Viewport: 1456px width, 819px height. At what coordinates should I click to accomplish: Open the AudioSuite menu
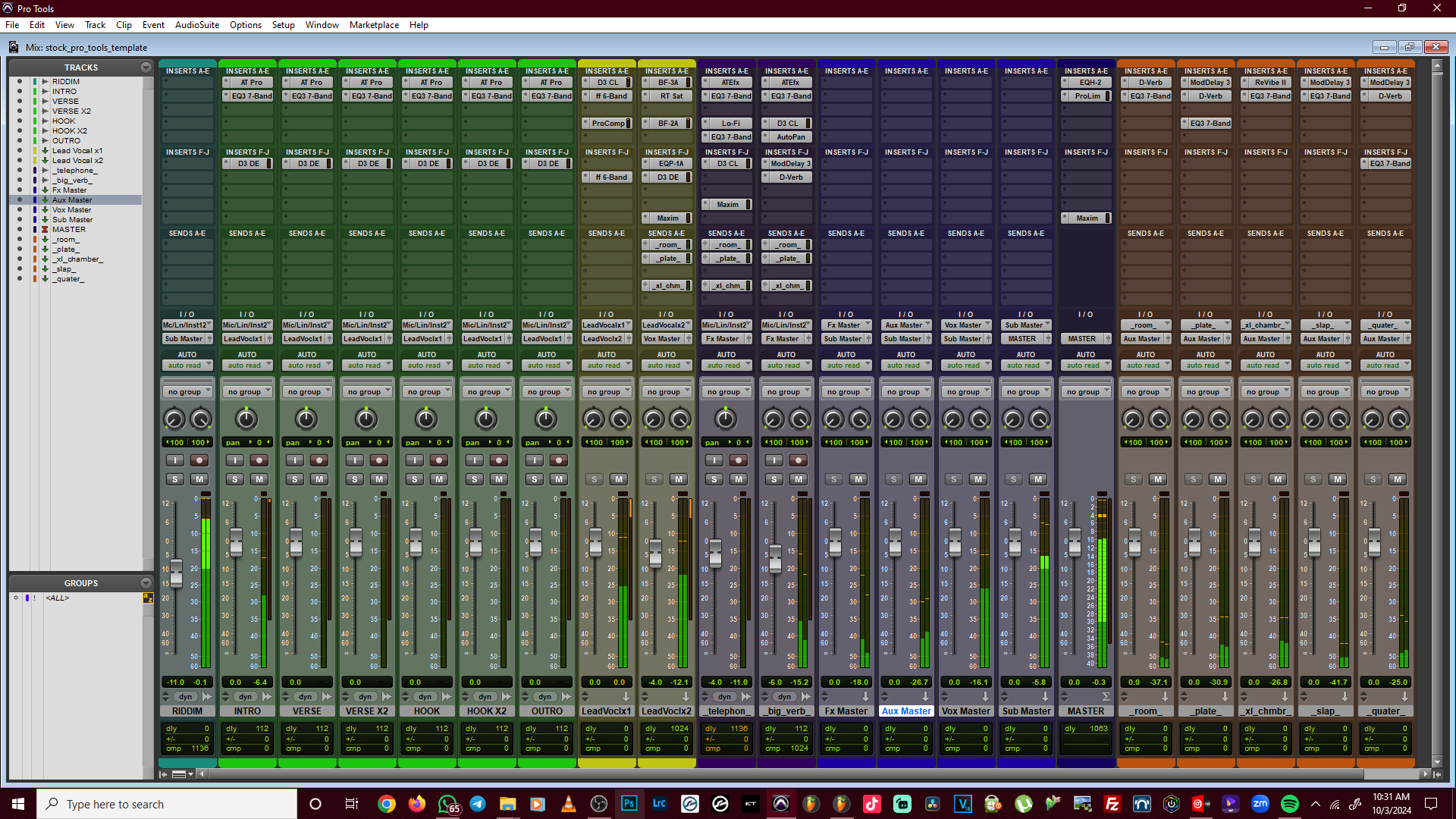[196, 25]
